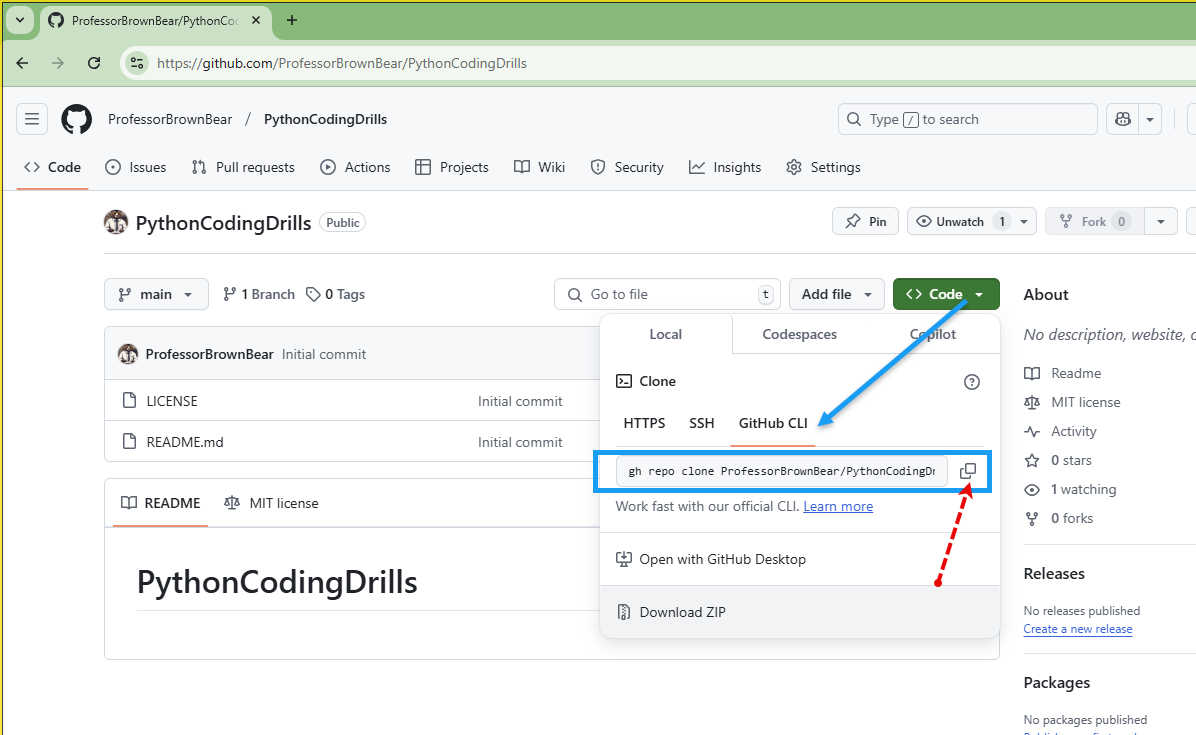The height and width of the screenshot is (735, 1196).
Task: Pin the repository with Pin button
Action: [866, 222]
